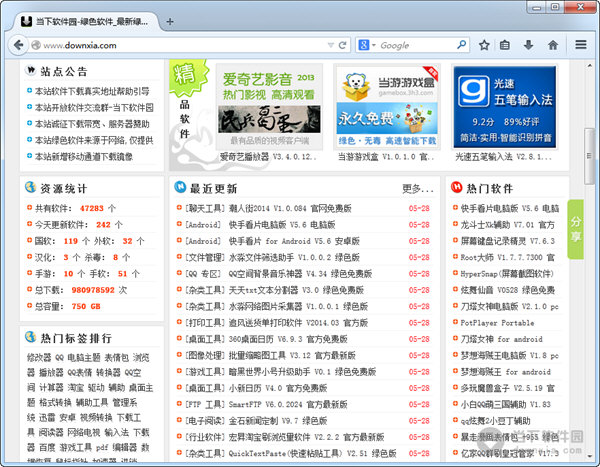This screenshot has height=467, width=600.
Task: Click the search magnifier icon
Action: coord(461,45)
